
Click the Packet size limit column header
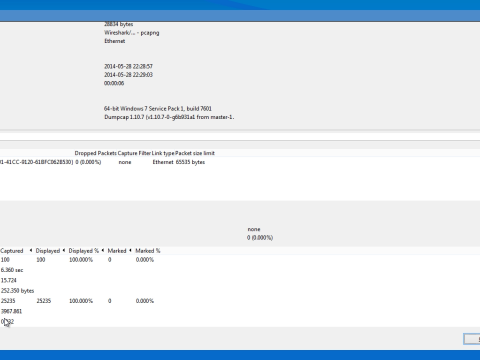coord(195,153)
